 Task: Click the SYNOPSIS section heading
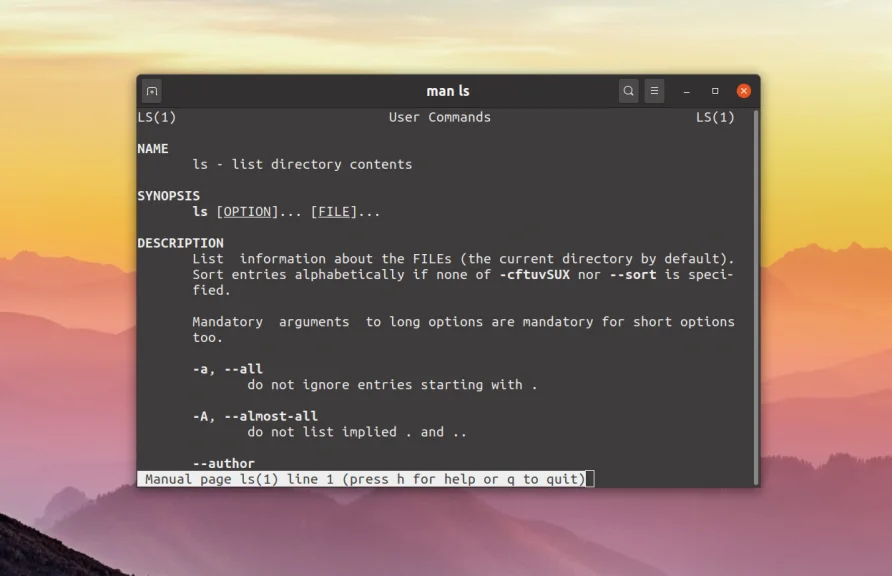tap(169, 195)
